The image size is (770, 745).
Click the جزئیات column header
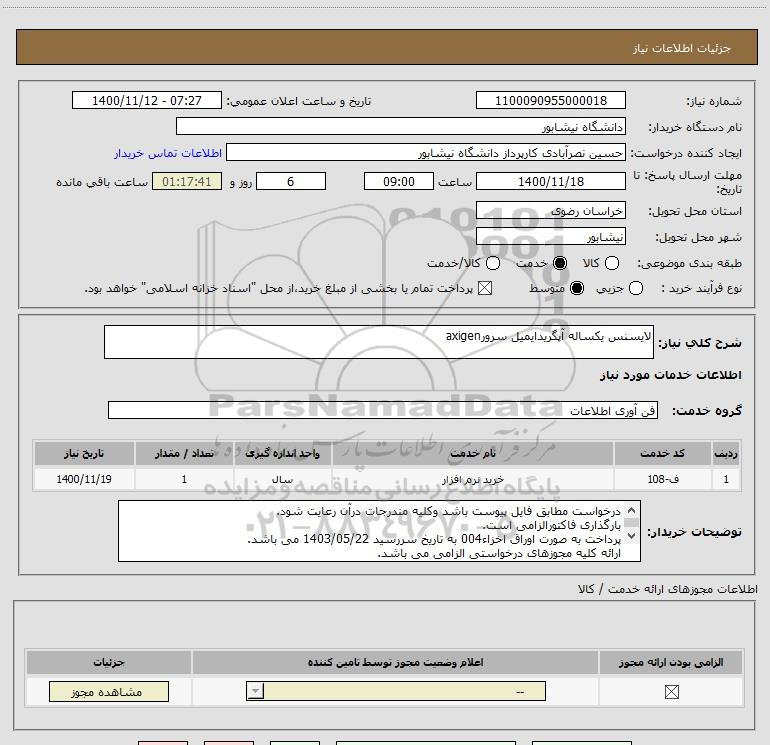click(109, 662)
